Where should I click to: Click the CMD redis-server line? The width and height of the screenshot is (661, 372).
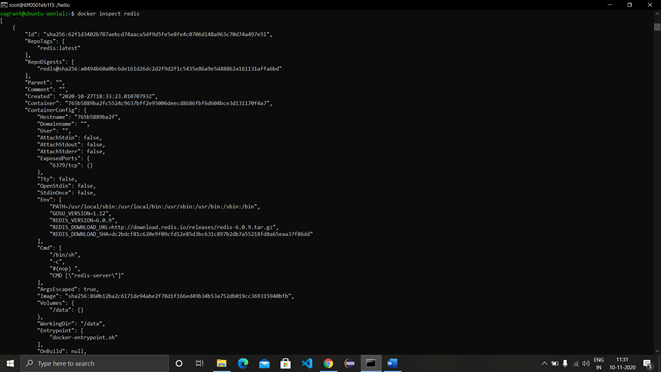87,275
